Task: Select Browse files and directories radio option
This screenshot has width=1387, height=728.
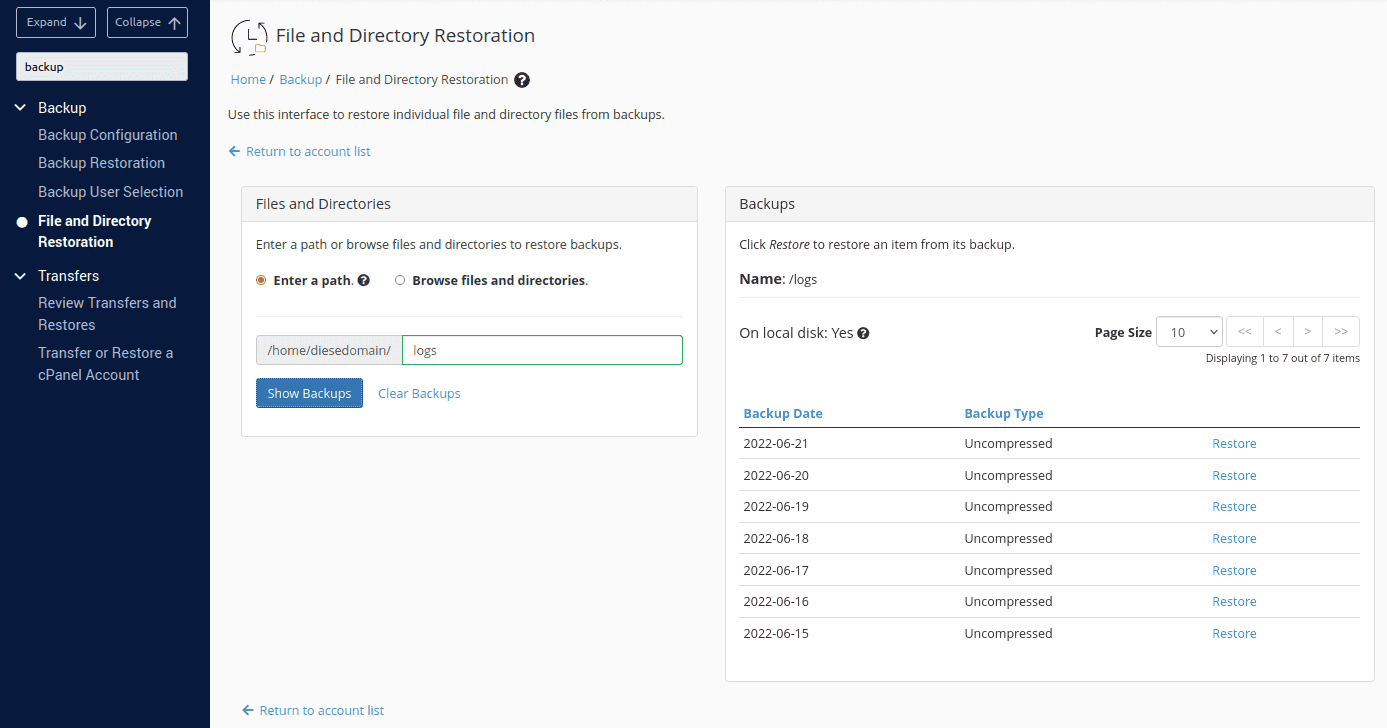Action: coord(400,281)
